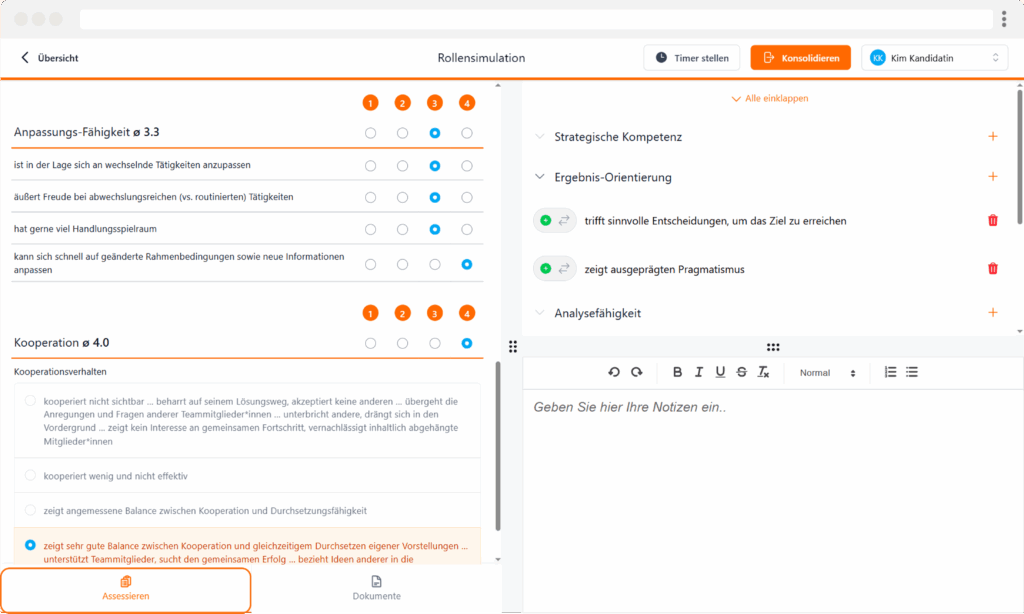Switch to the Assessieren tab

click(126, 589)
